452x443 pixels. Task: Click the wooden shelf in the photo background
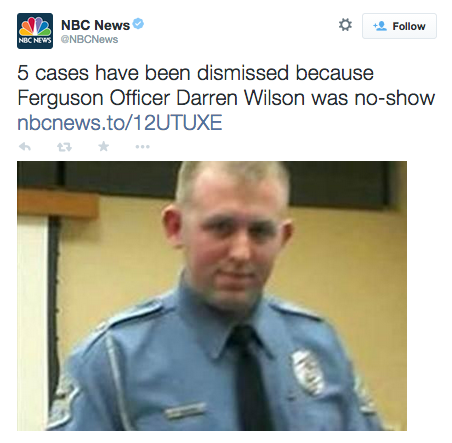point(58,203)
